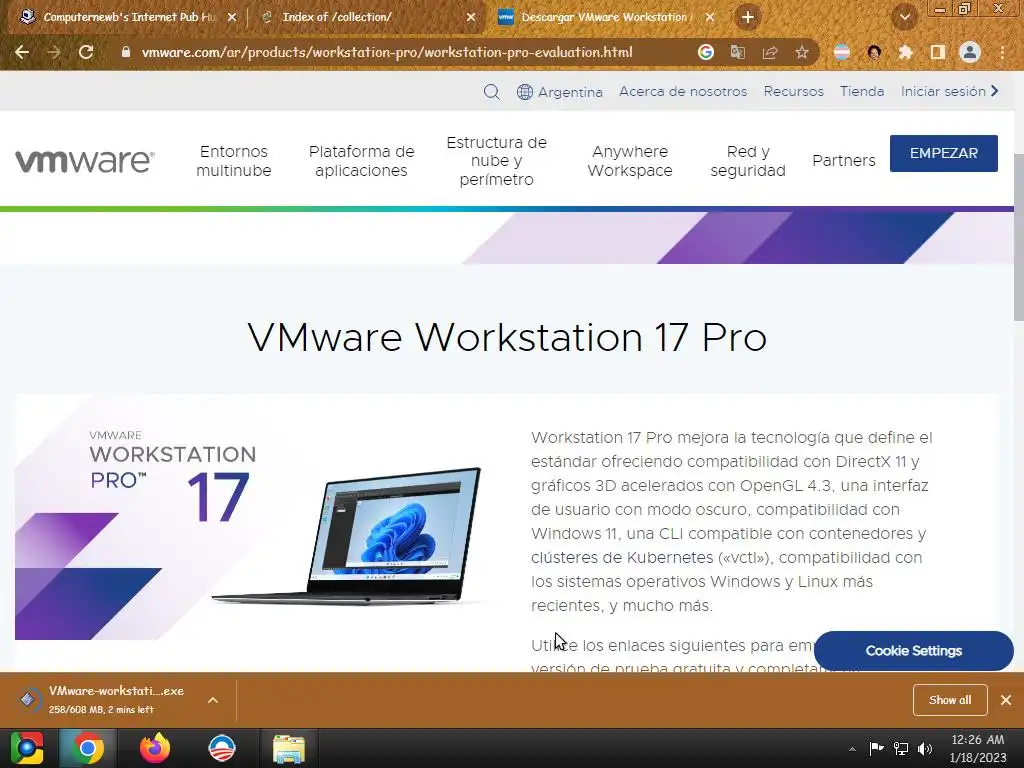Launch Firefox from the taskbar
The height and width of the screenshot is (768, 1024).
coord(155,748)
